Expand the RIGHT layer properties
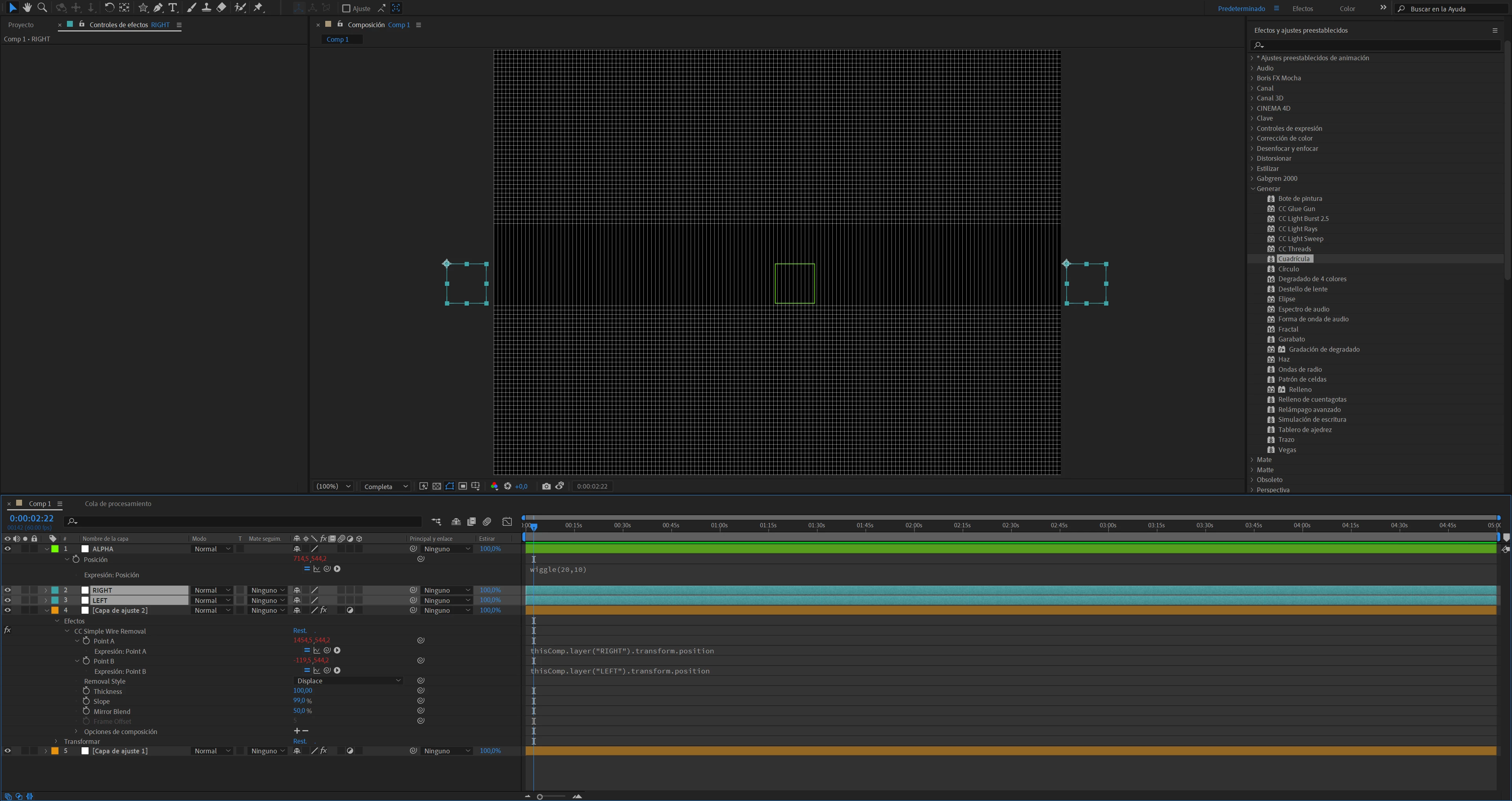 click(46, 591)
